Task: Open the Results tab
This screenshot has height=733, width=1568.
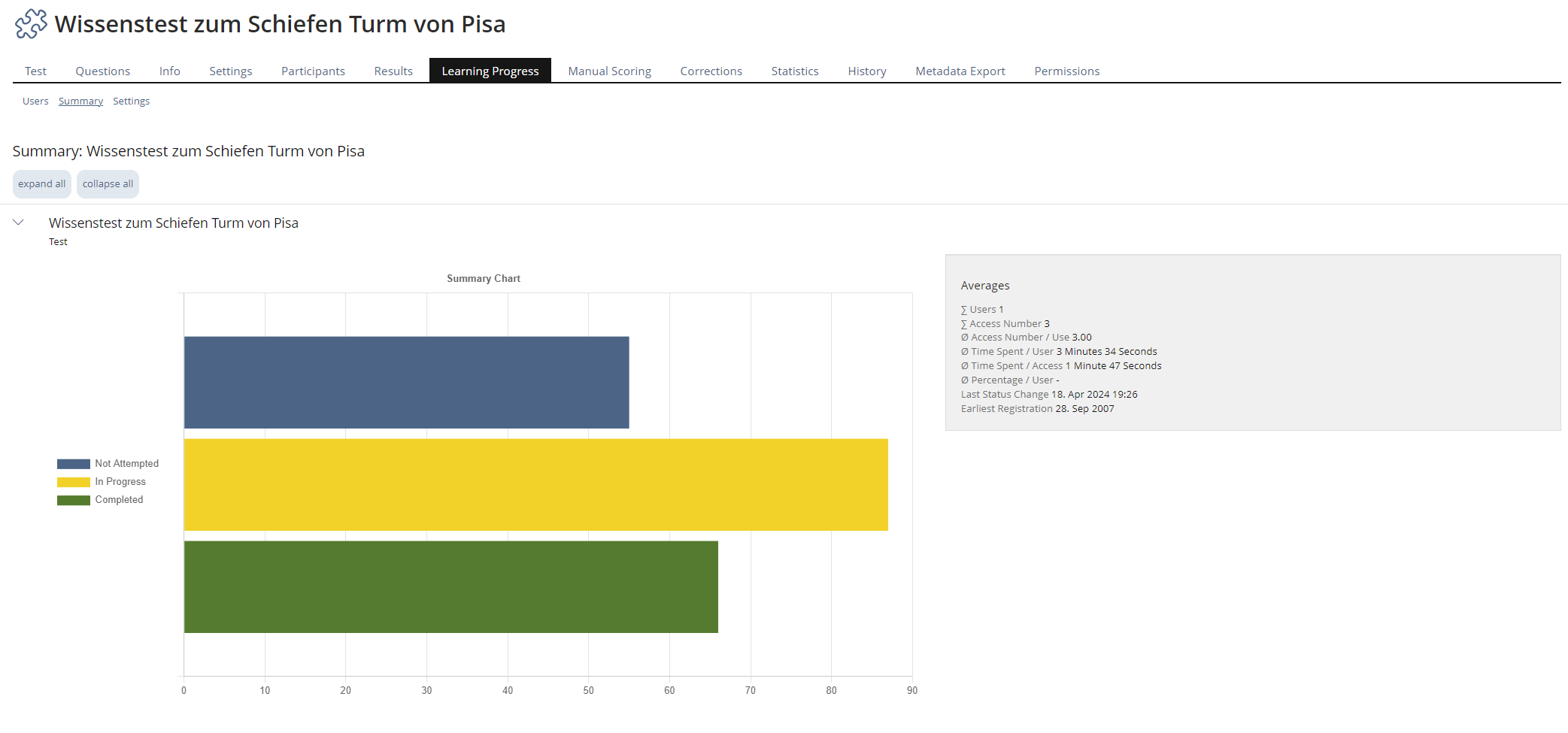Action: pos(393,71)
